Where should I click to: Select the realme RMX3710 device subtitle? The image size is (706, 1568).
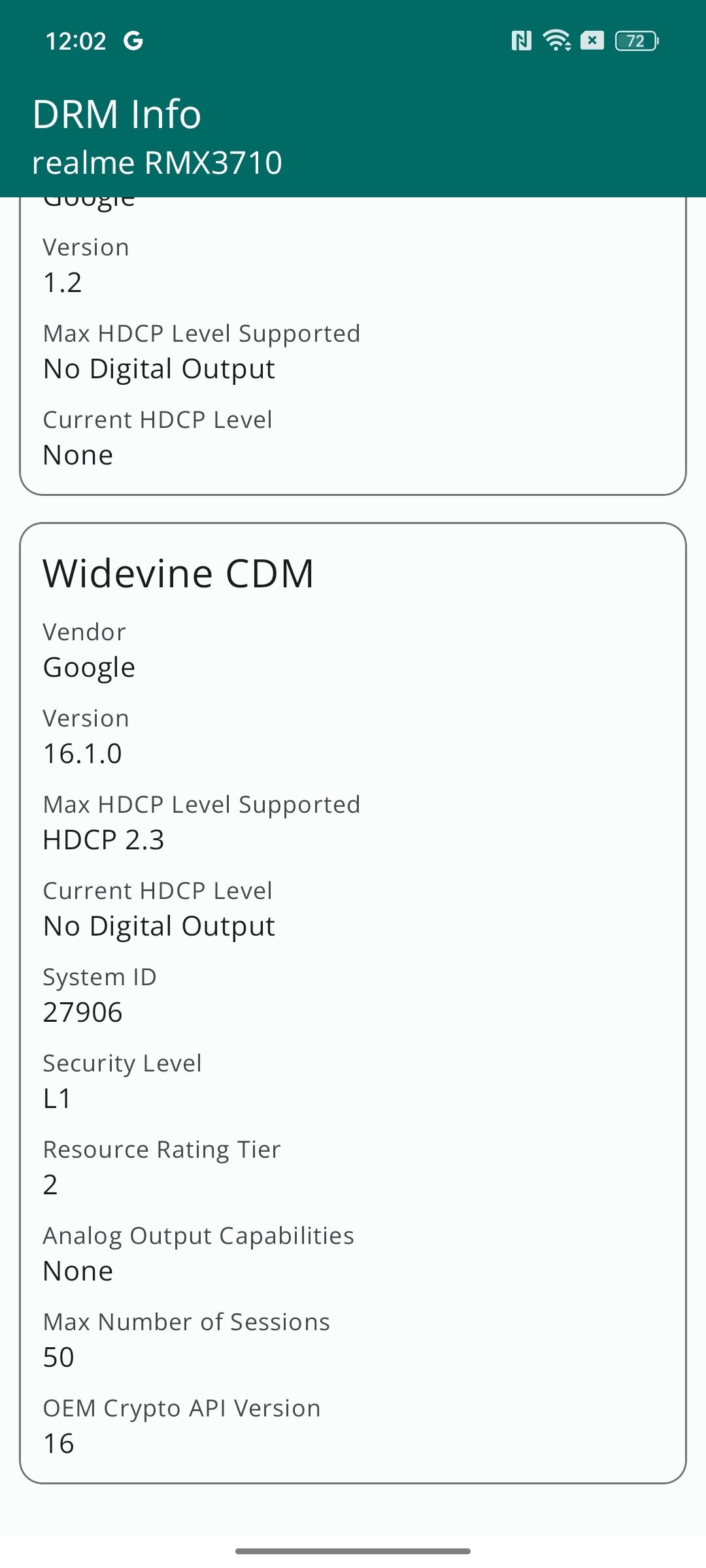pos(157,163)
